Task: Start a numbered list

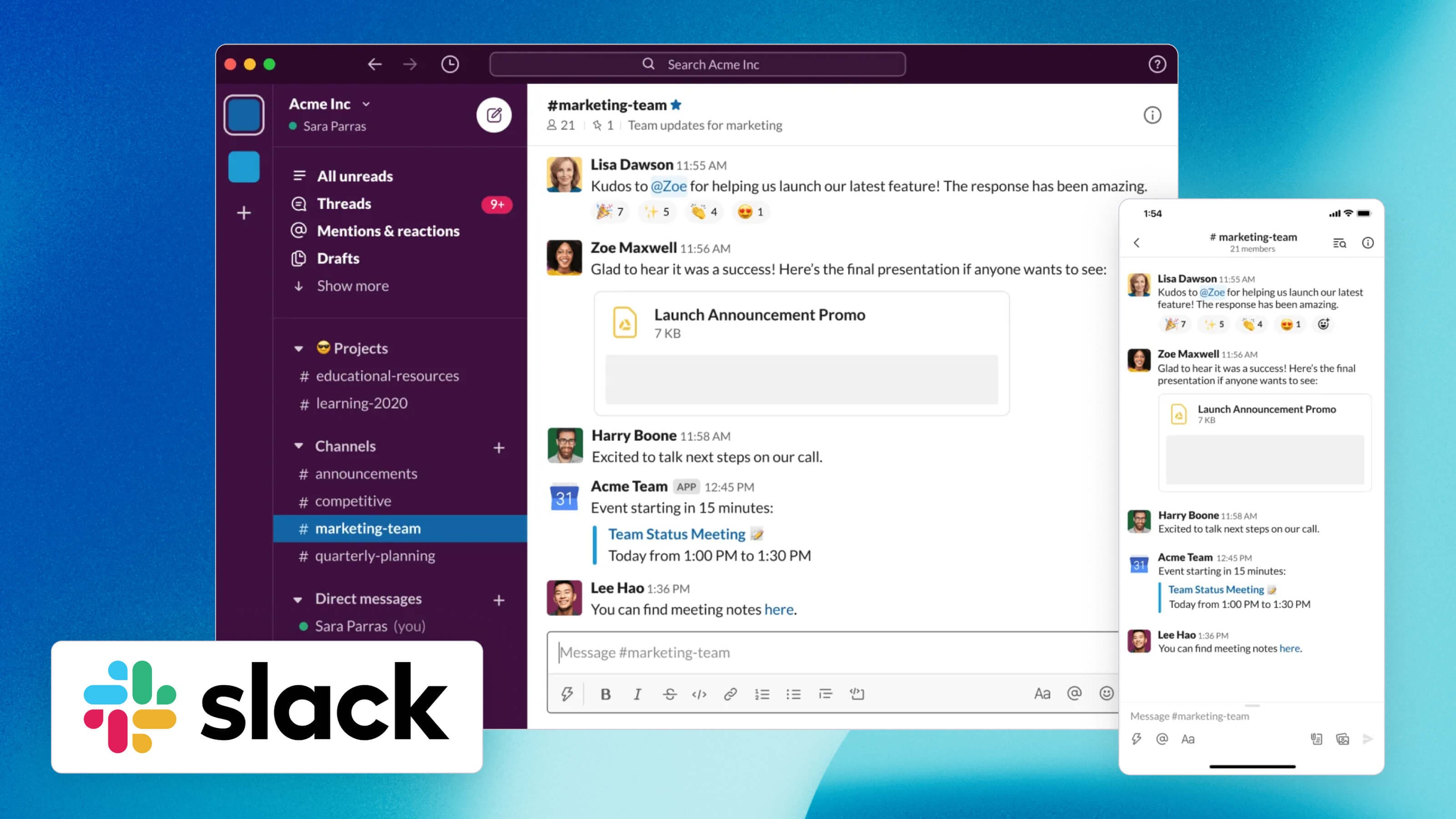Action: (762, 694)
